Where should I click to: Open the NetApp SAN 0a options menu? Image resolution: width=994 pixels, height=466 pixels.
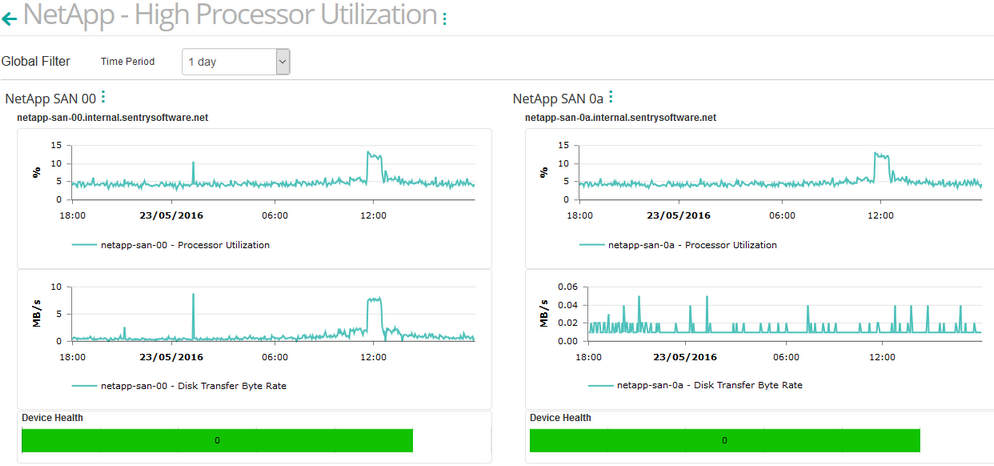tap(610, 97)
